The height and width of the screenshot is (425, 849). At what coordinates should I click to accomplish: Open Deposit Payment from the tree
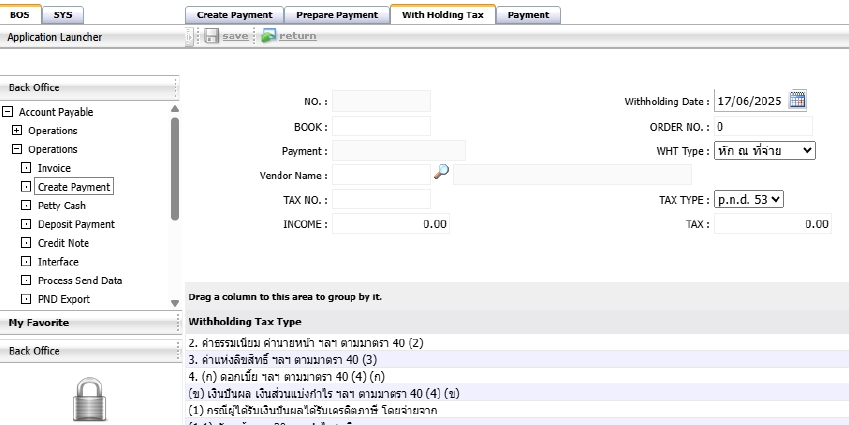tap(76, 224)
